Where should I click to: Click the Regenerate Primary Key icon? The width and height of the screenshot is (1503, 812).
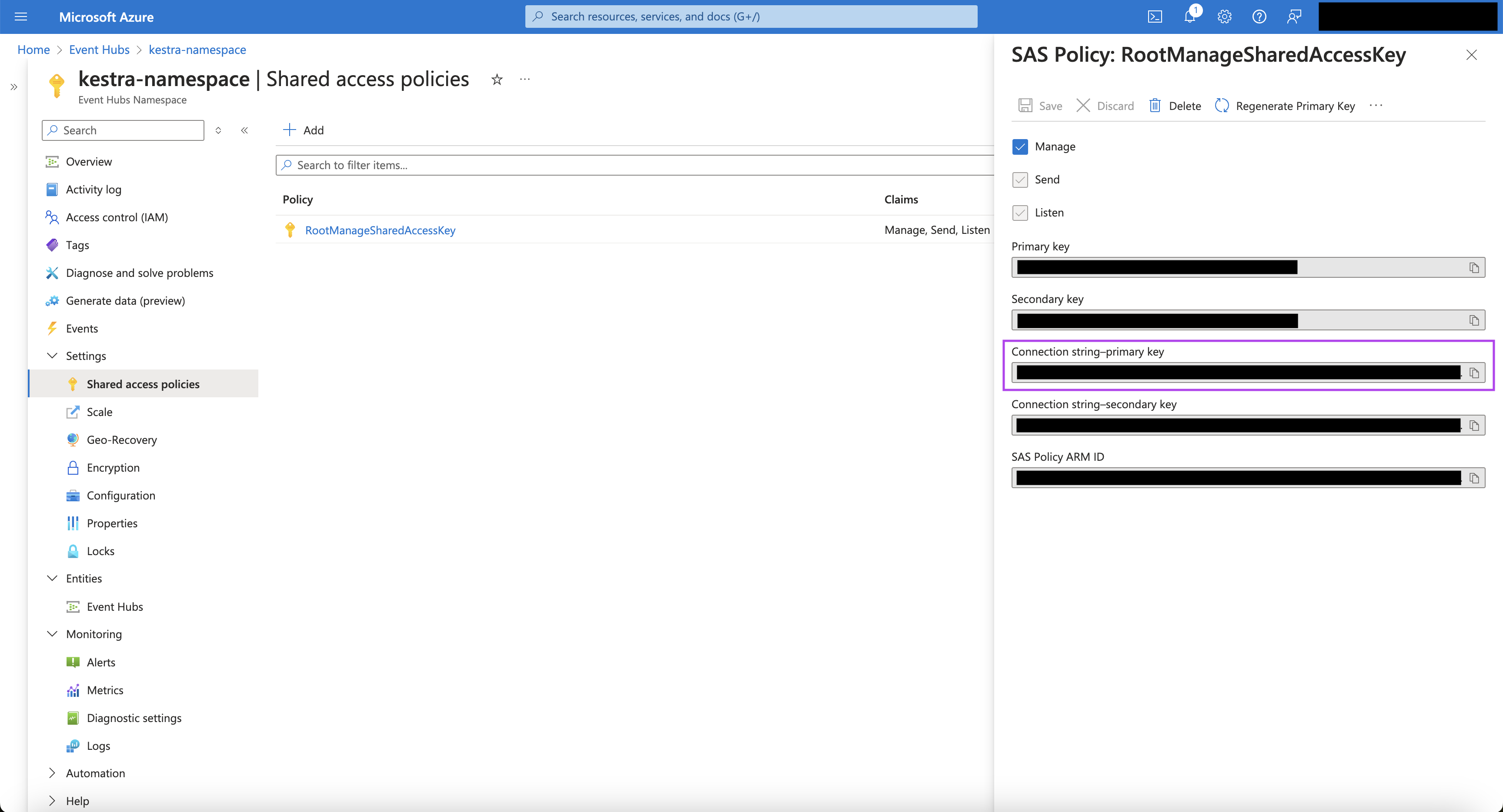coord(1222,106)
